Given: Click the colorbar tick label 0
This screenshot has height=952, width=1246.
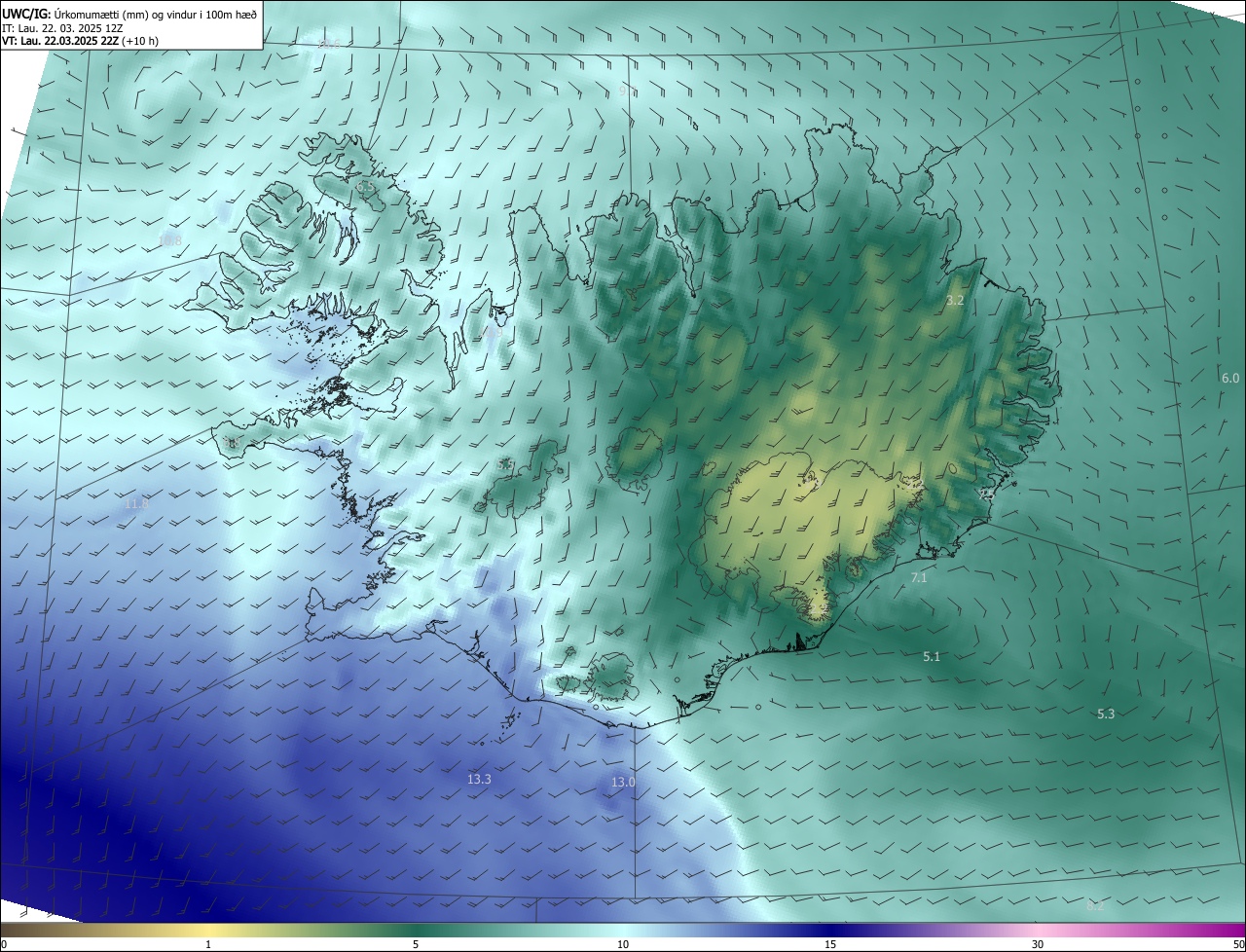Looking at the screenshot, I should (x=4, y=944).
